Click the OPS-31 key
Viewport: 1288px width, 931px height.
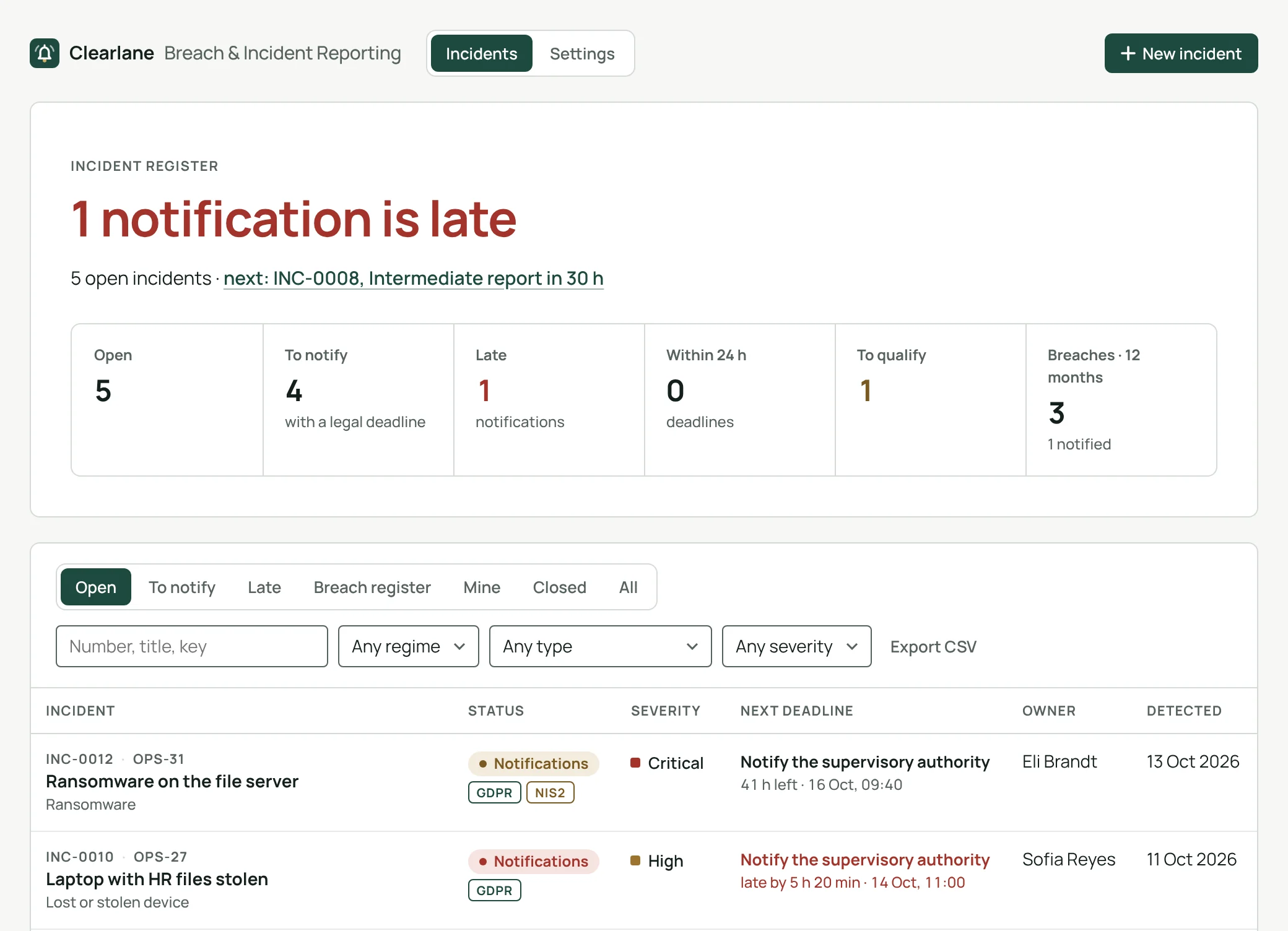click(159, 759)
